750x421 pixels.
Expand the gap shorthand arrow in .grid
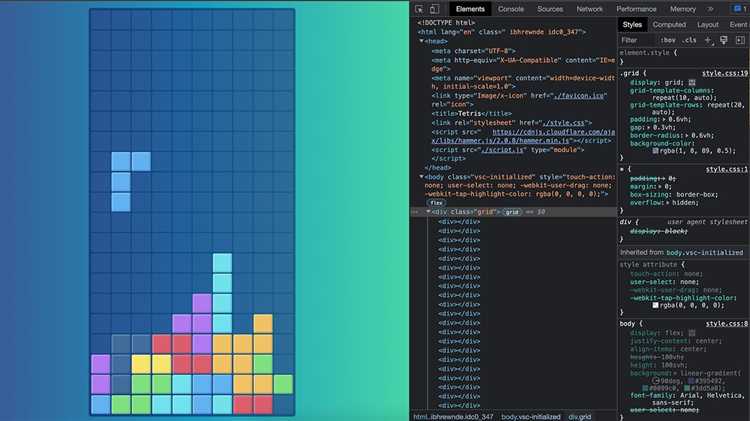[647, 128]
